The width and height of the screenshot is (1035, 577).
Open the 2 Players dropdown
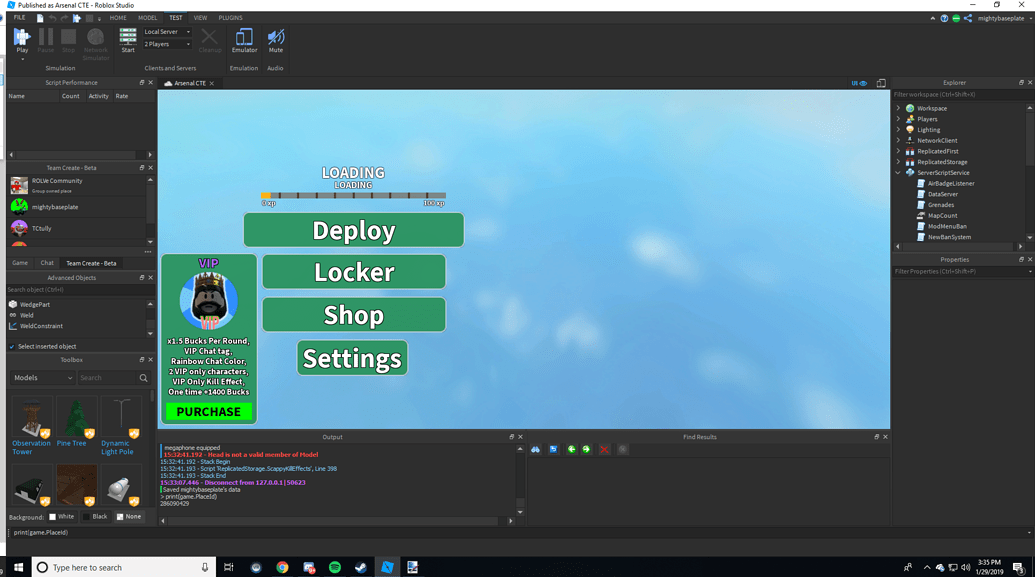click(x=166, y=43)
